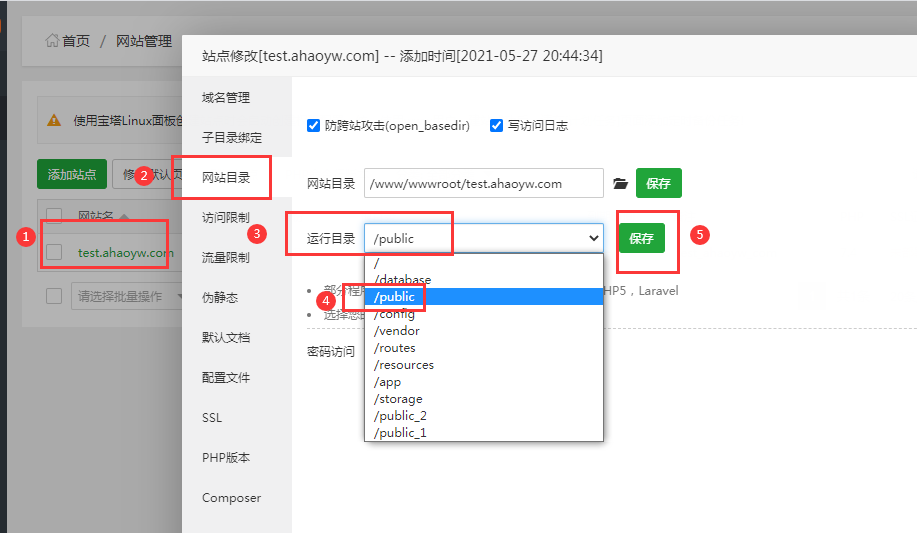Click the green 添加站点 button
The image size is (917, 533).
click(x=71, y=174)
